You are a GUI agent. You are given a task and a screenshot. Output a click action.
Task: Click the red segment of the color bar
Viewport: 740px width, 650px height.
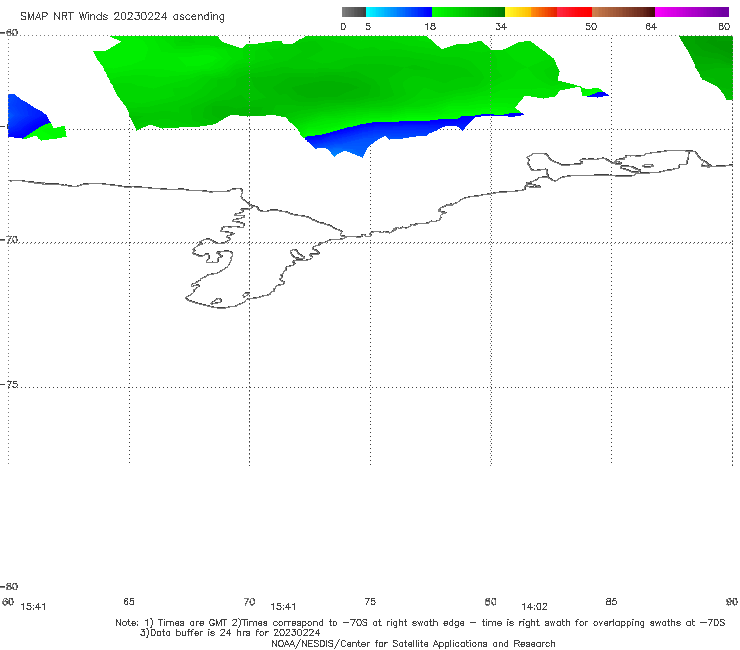[574, 12]
